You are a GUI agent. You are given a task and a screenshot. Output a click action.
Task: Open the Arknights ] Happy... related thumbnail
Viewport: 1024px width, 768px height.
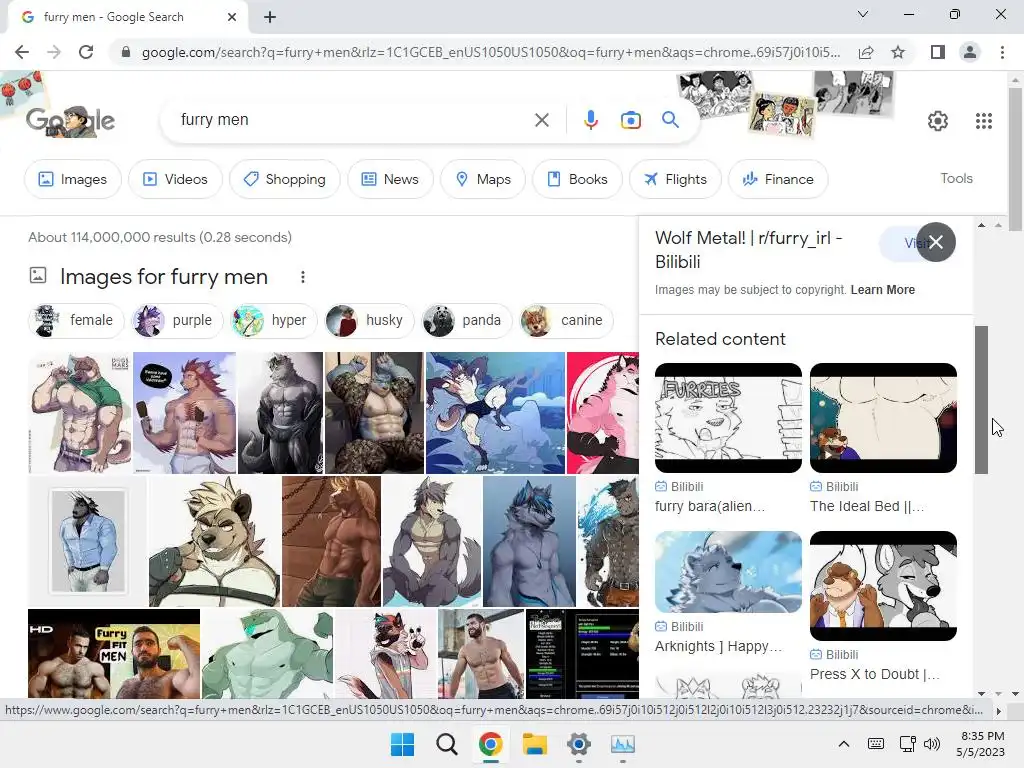tap(728, 572)
